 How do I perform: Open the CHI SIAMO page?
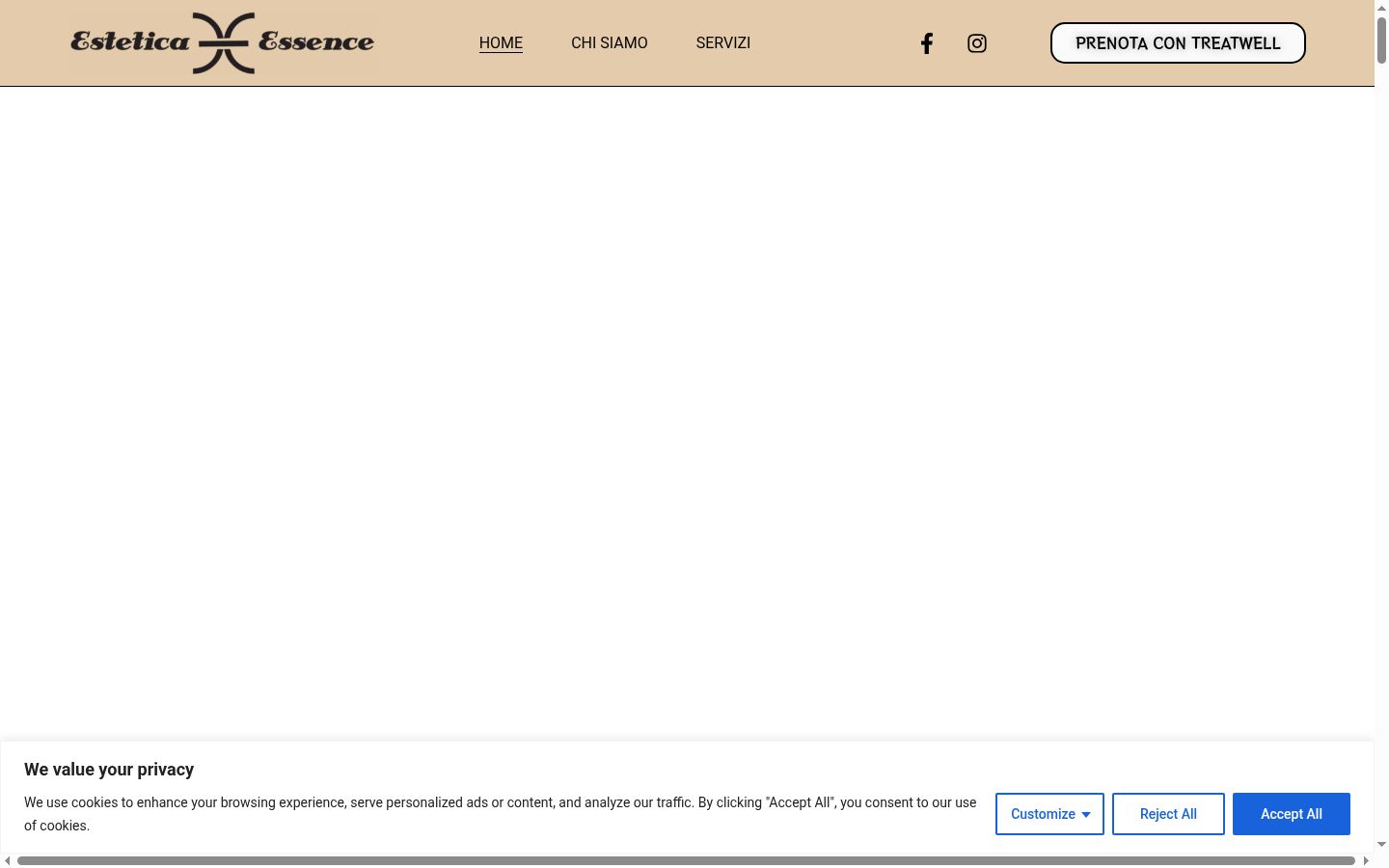610,43
